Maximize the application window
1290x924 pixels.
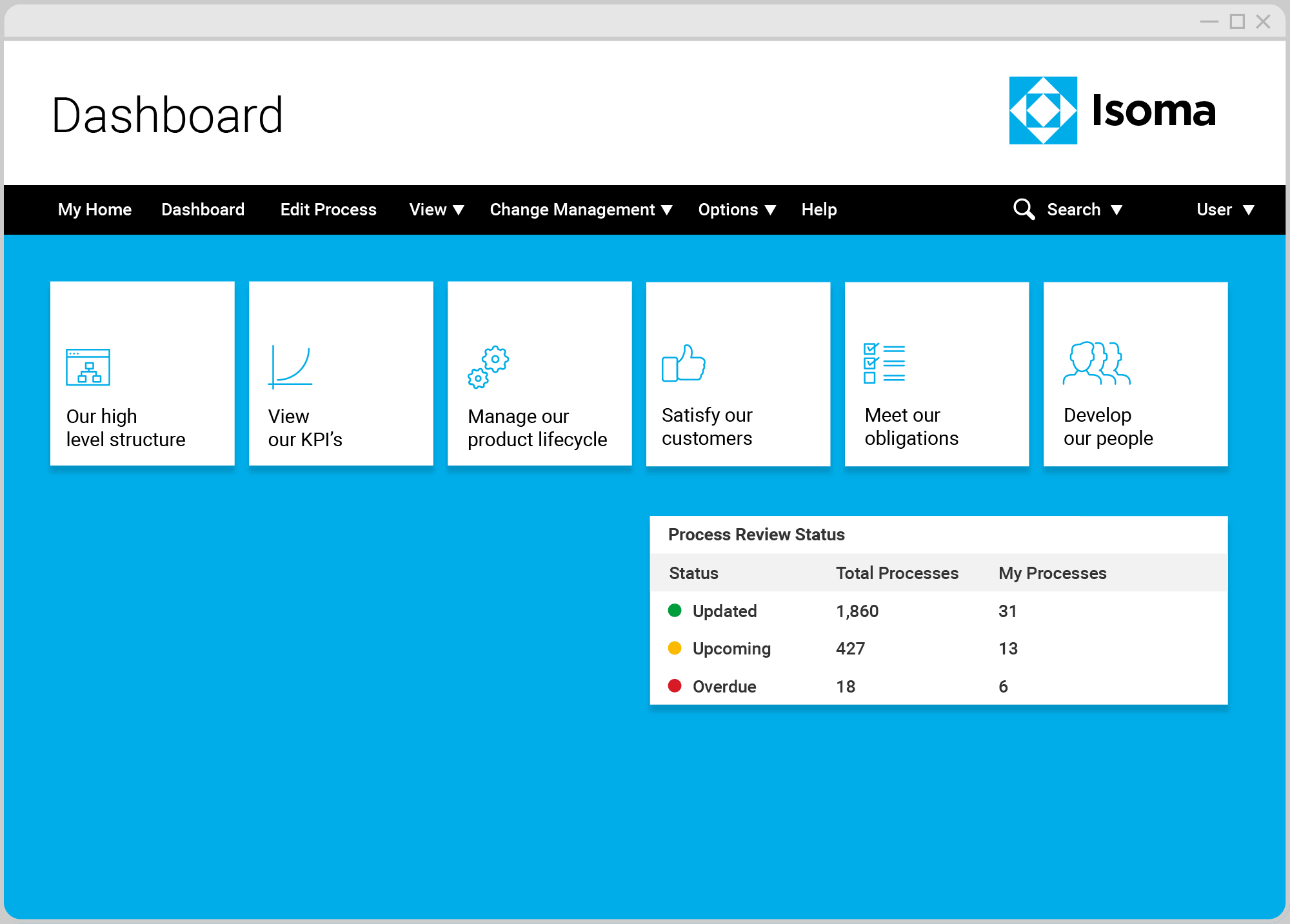pyautogui.click(x=1237, y=22)
